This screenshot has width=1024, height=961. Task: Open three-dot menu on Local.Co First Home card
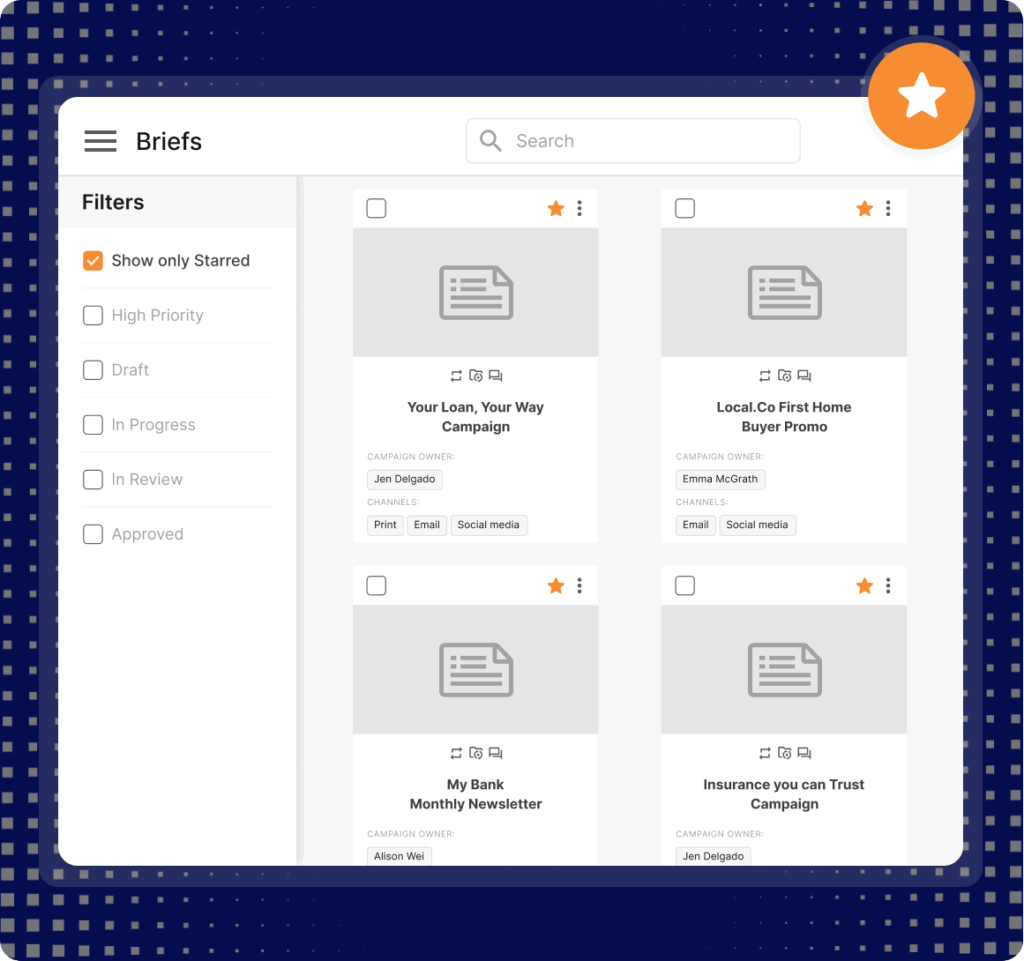click(888, 208)
